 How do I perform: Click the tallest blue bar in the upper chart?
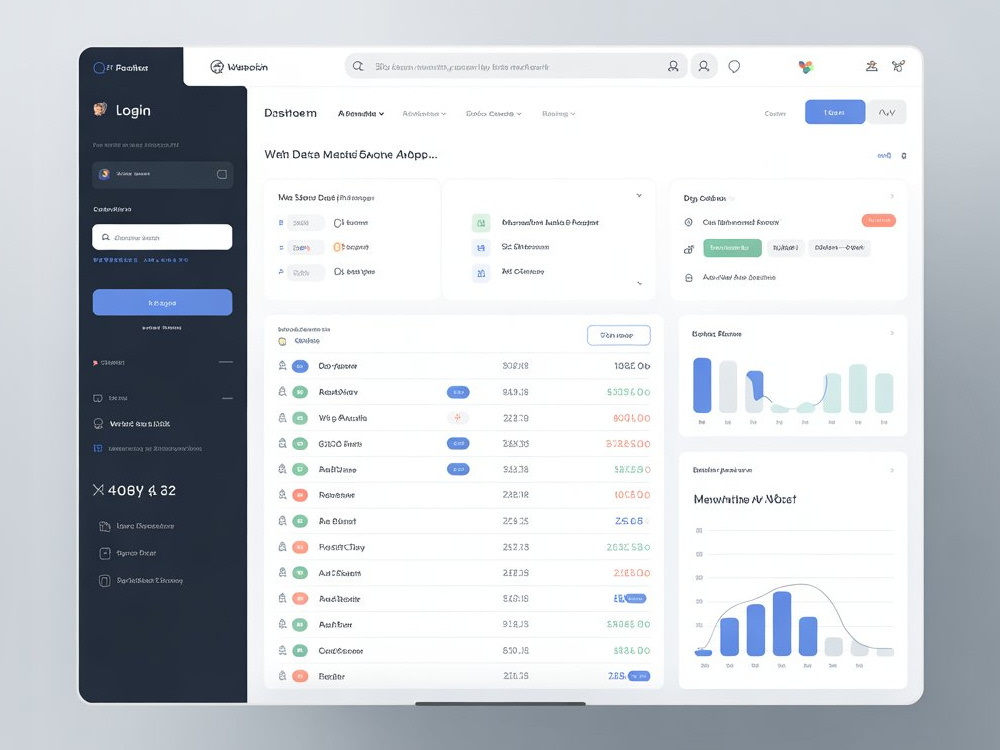coord(702,385)
